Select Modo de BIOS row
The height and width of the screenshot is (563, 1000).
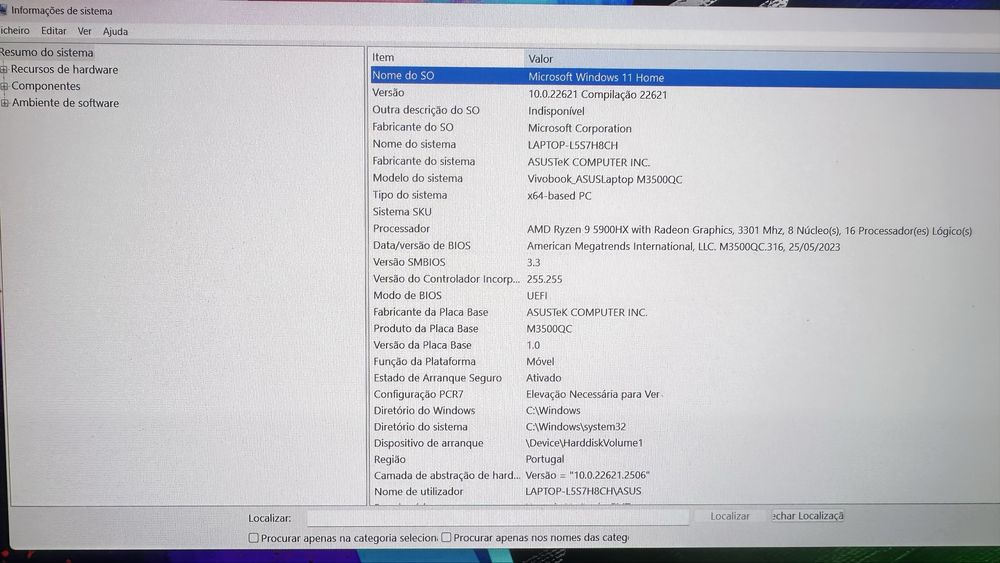click(x=685, y=295)
